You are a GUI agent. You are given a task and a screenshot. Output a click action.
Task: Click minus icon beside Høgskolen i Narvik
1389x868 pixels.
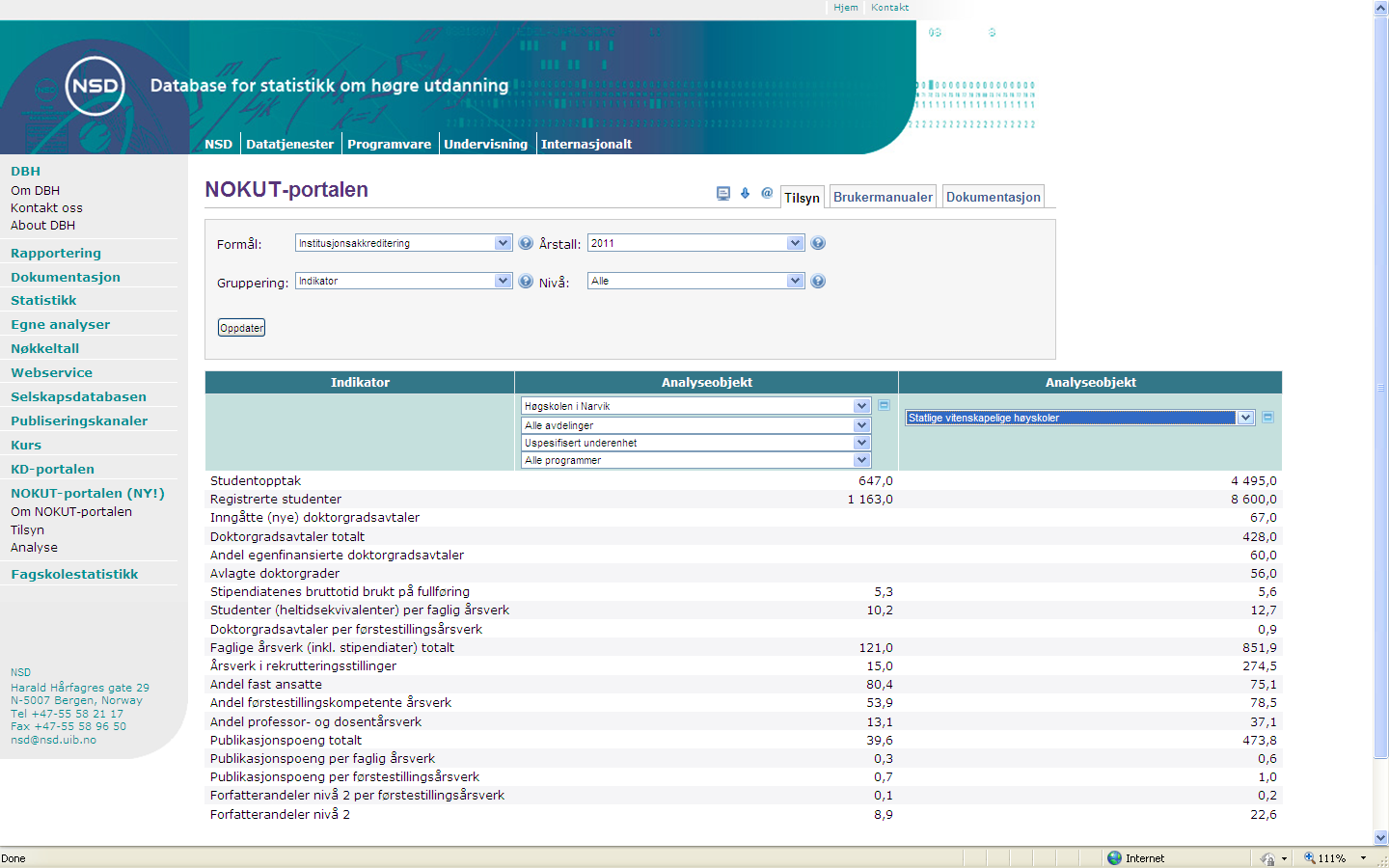click(884, 405)
